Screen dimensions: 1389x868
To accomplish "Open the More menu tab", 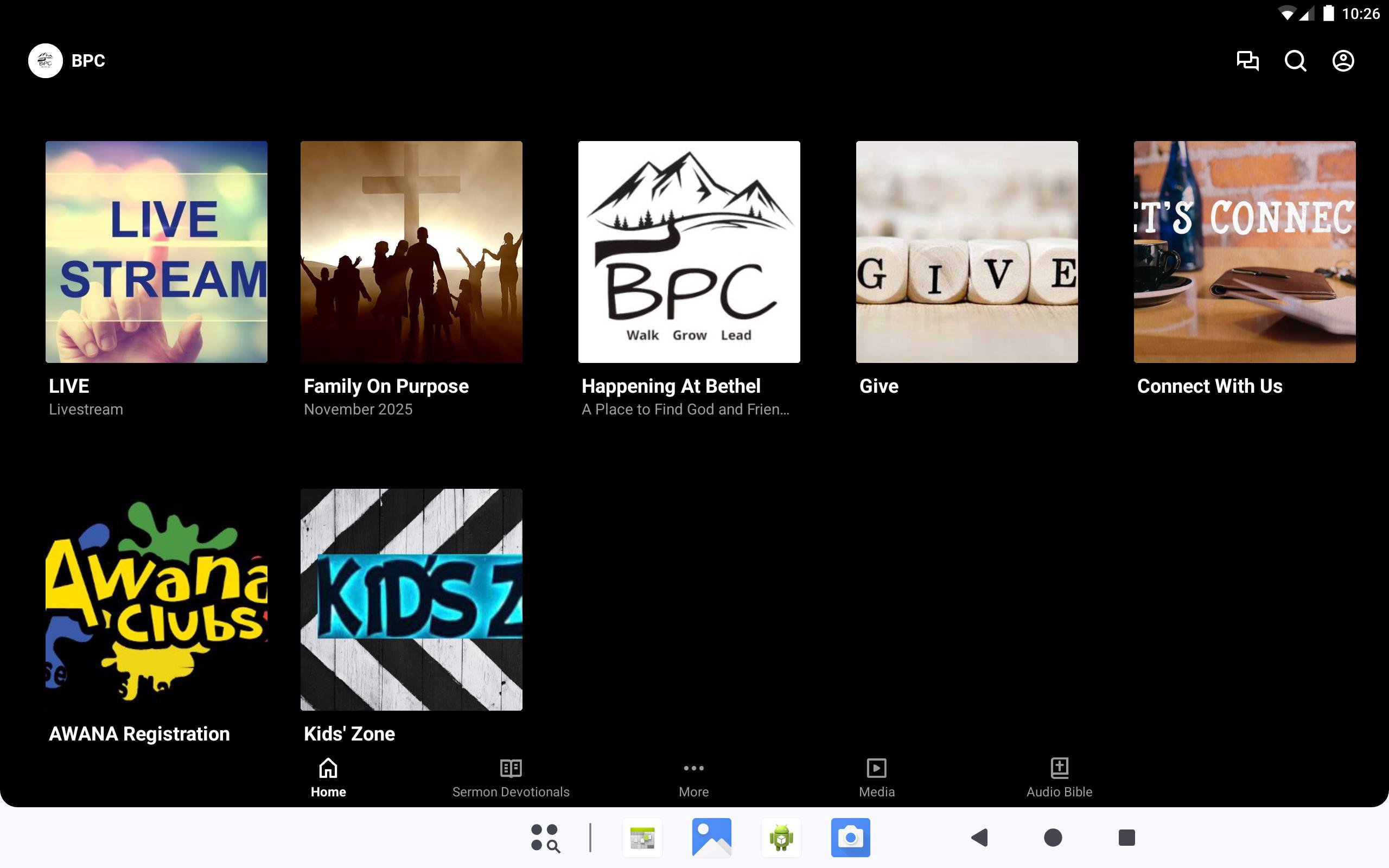I will tap(693, 777).
